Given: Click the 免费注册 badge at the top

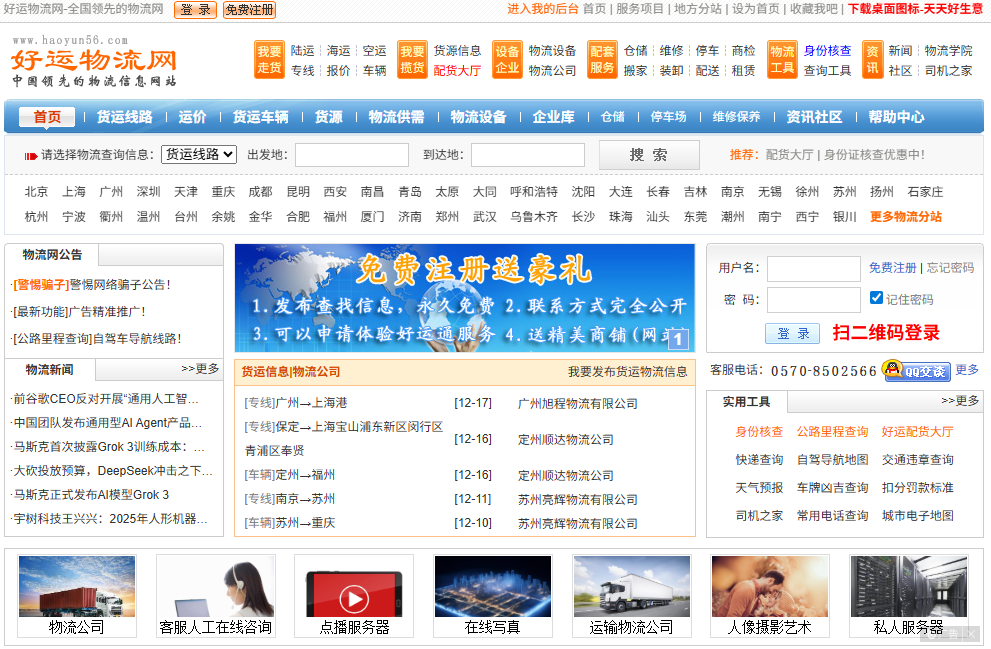Looking at the screenshot, I should [x=249, y=11].
